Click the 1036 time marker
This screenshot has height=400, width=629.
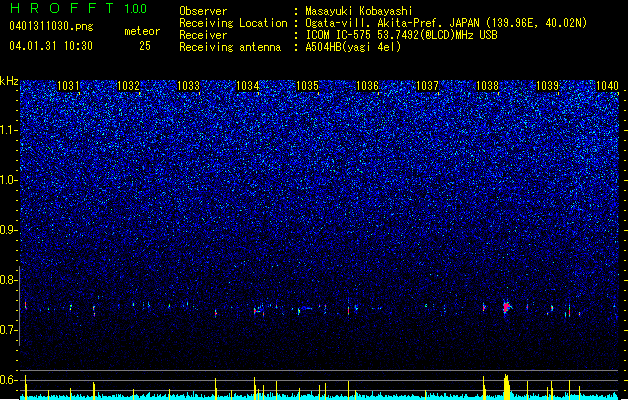click(x=367, y=86)
